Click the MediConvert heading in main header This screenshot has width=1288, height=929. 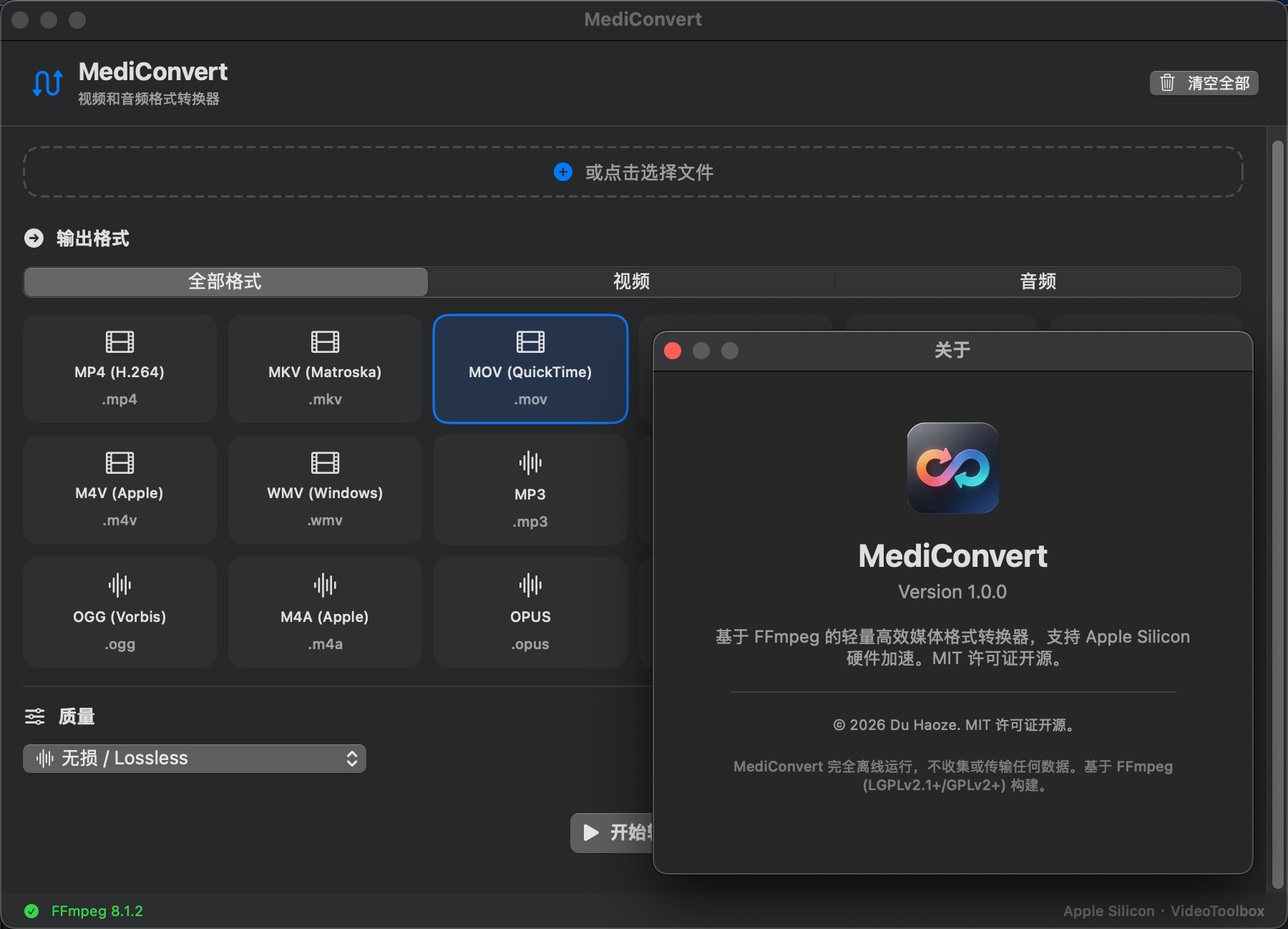pyautogui.click(x=153, y=72)
